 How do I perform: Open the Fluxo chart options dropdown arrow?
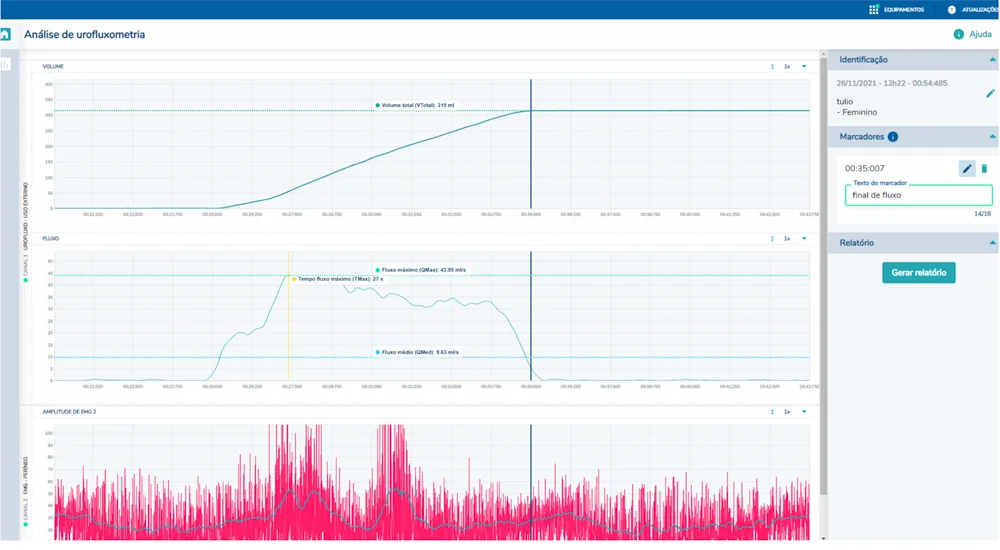click(x=804, y=239)
